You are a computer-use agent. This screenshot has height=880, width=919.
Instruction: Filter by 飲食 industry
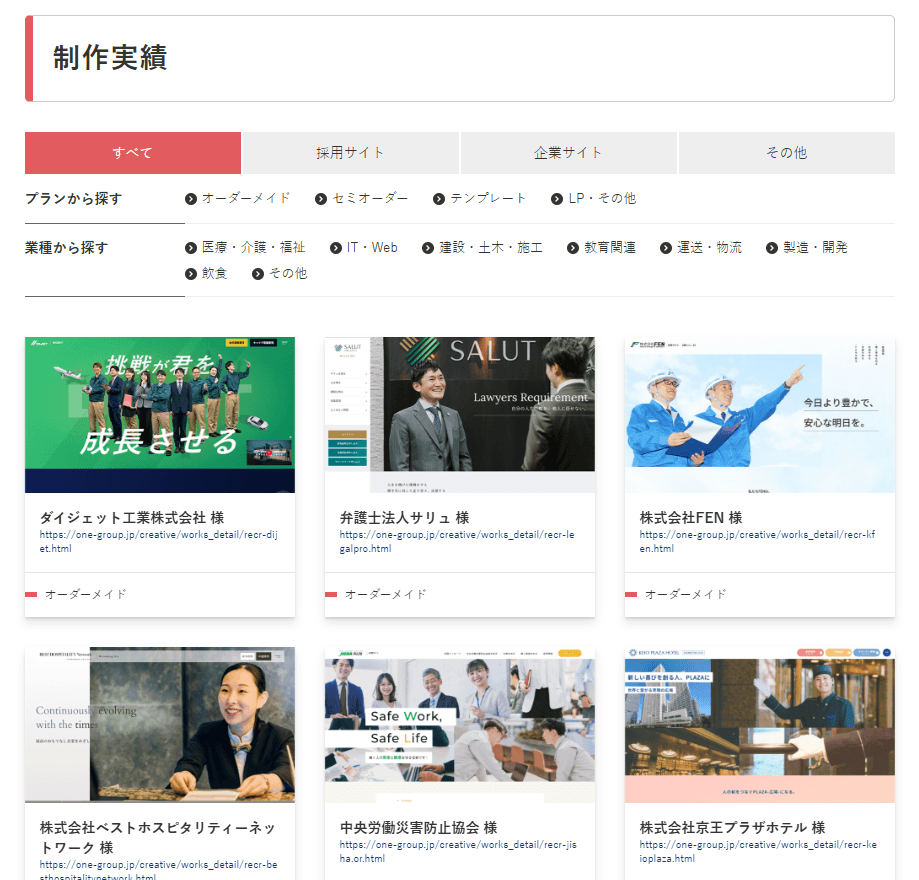(x=215, y=273)
